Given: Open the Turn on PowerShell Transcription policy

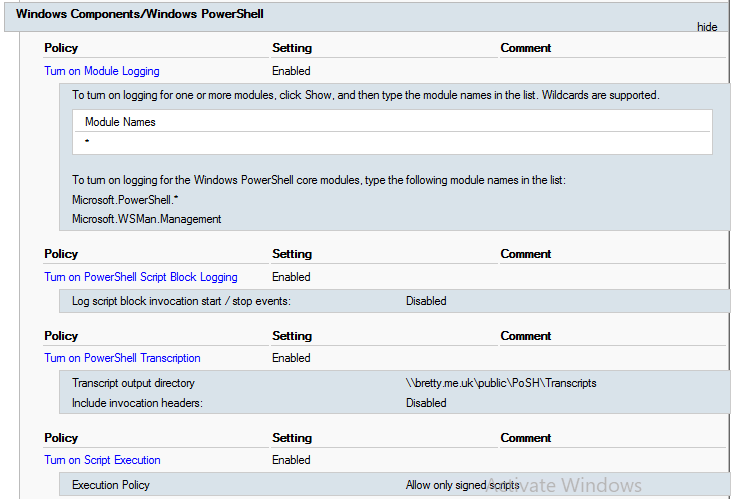Looking at the screenshot, I should click(122, 358).
